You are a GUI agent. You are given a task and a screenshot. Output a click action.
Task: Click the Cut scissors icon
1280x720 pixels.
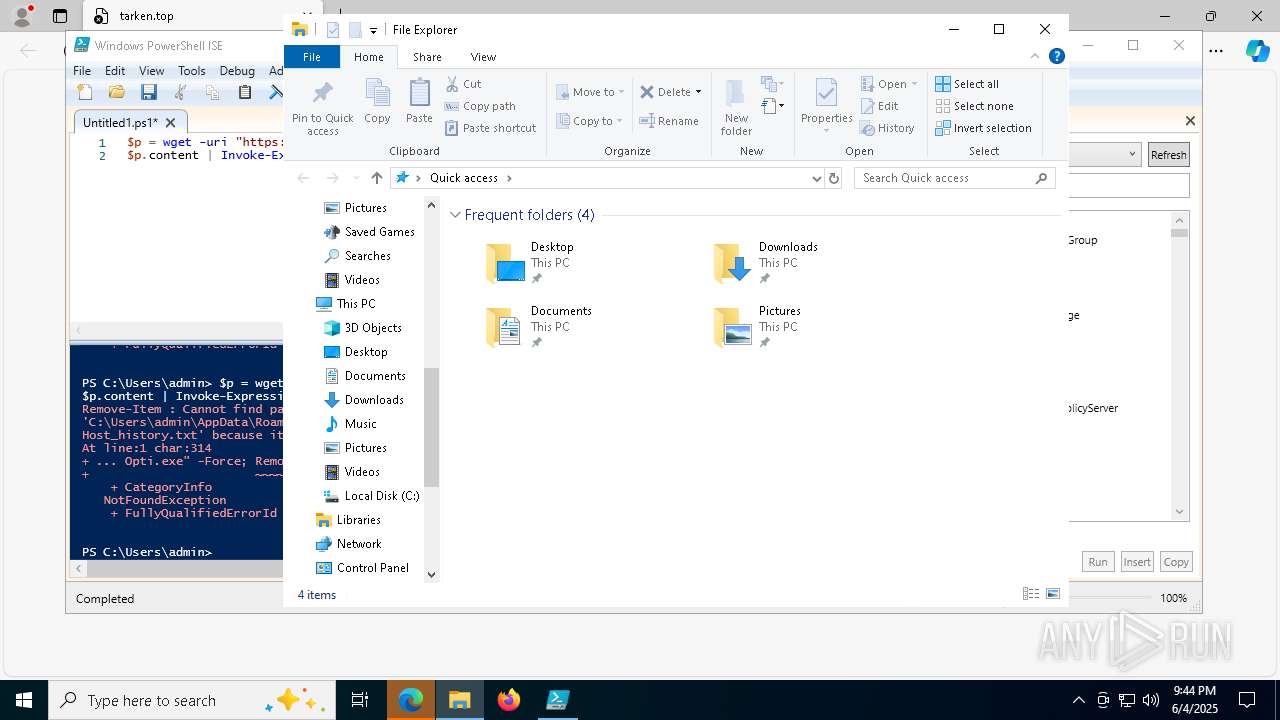(x=452, y=84)
